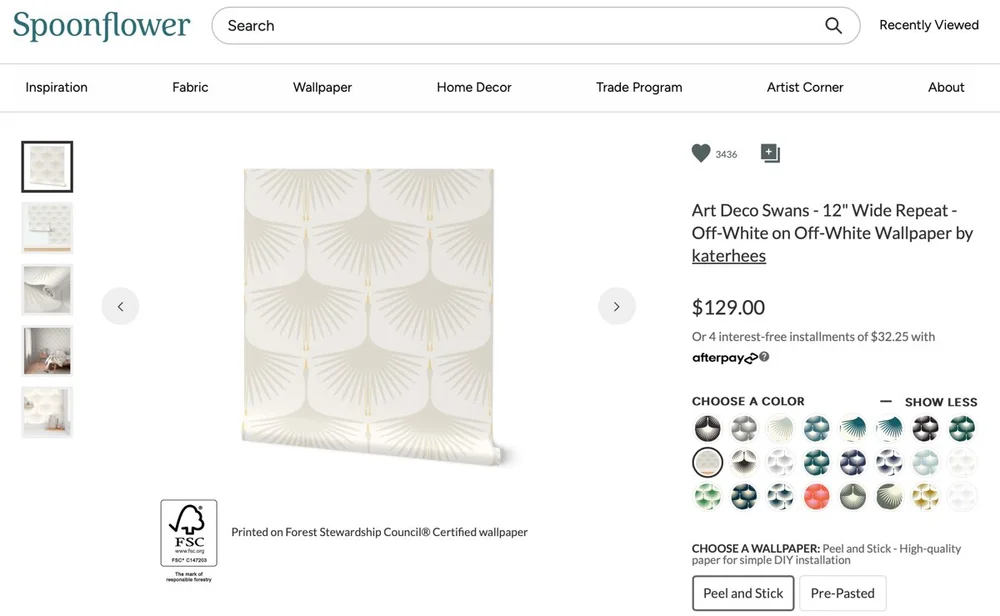The image size is (1000, 616).
Task: Open the Fabric menu
Action: click(x=190, y=87)
